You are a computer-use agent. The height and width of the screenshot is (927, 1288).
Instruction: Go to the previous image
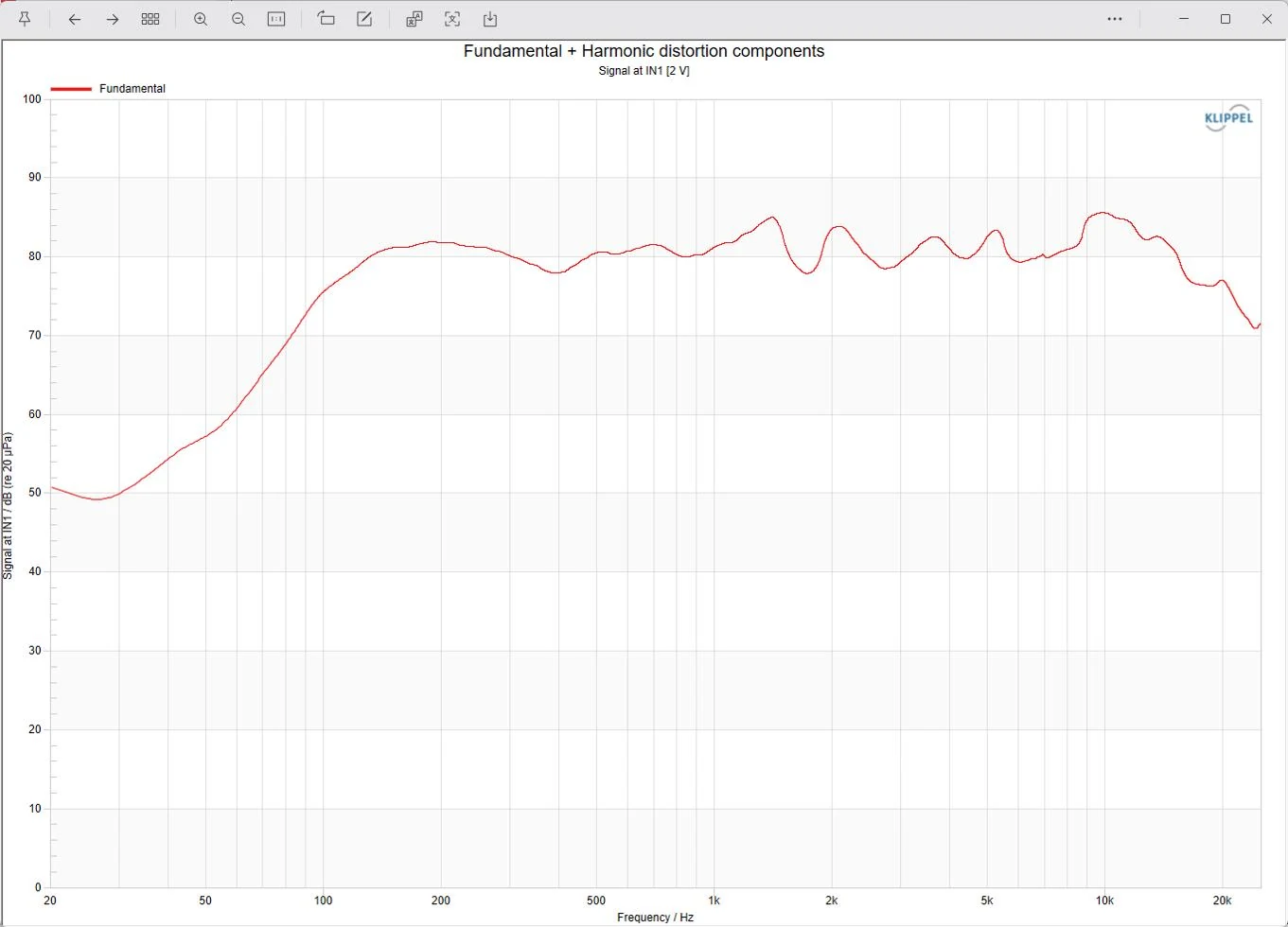(x=75, y=19)
